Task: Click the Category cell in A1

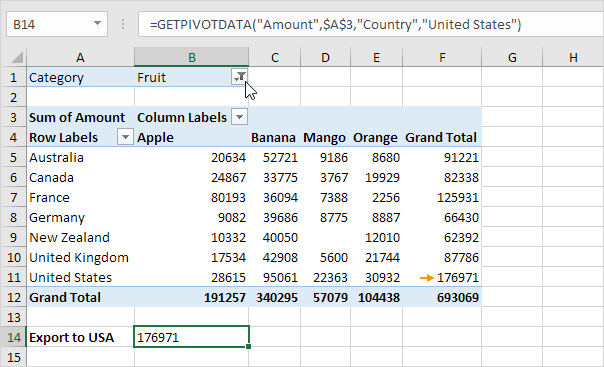Action: point(81,77)
